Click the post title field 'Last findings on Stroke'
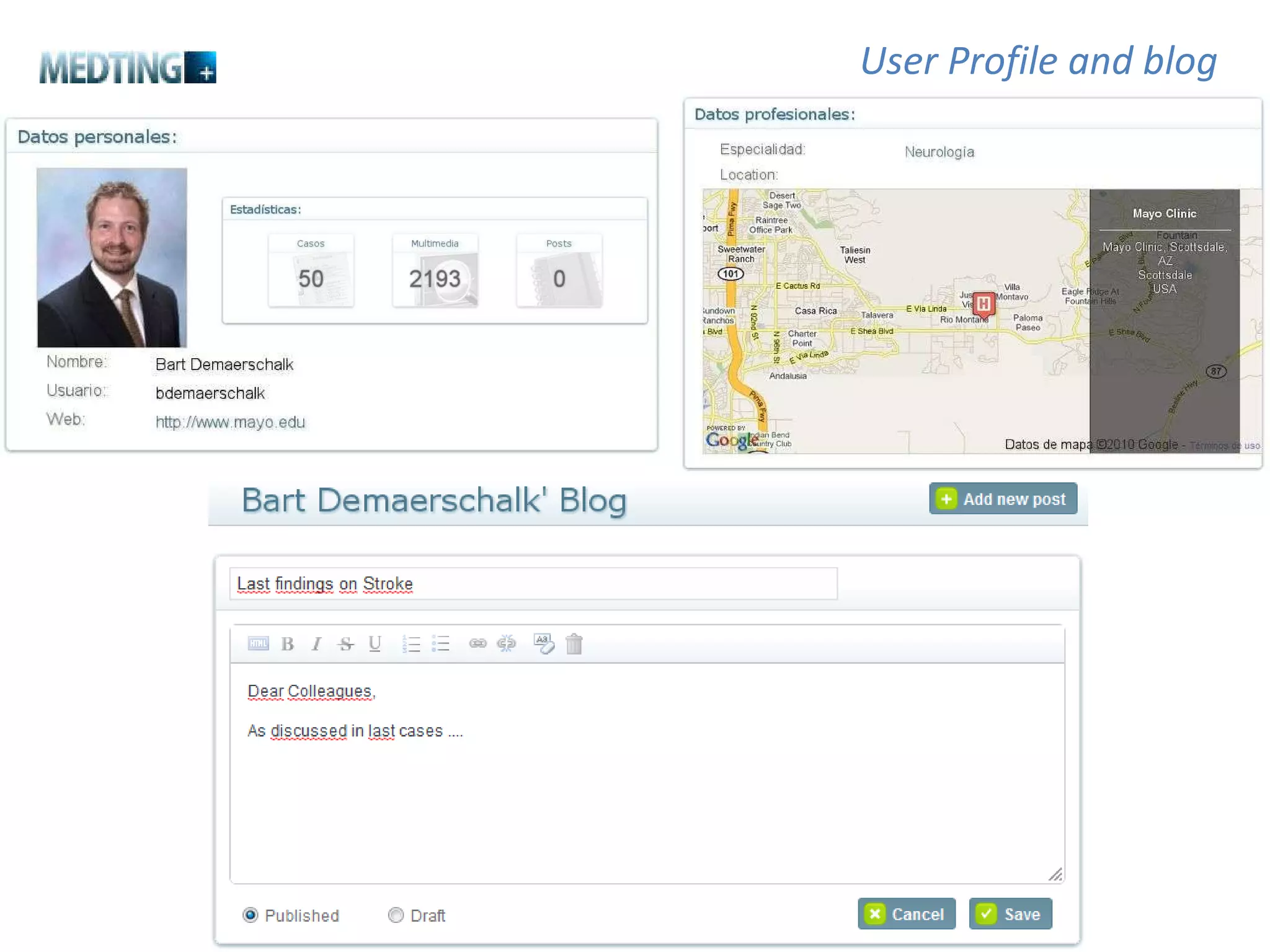 coord(533,583)
